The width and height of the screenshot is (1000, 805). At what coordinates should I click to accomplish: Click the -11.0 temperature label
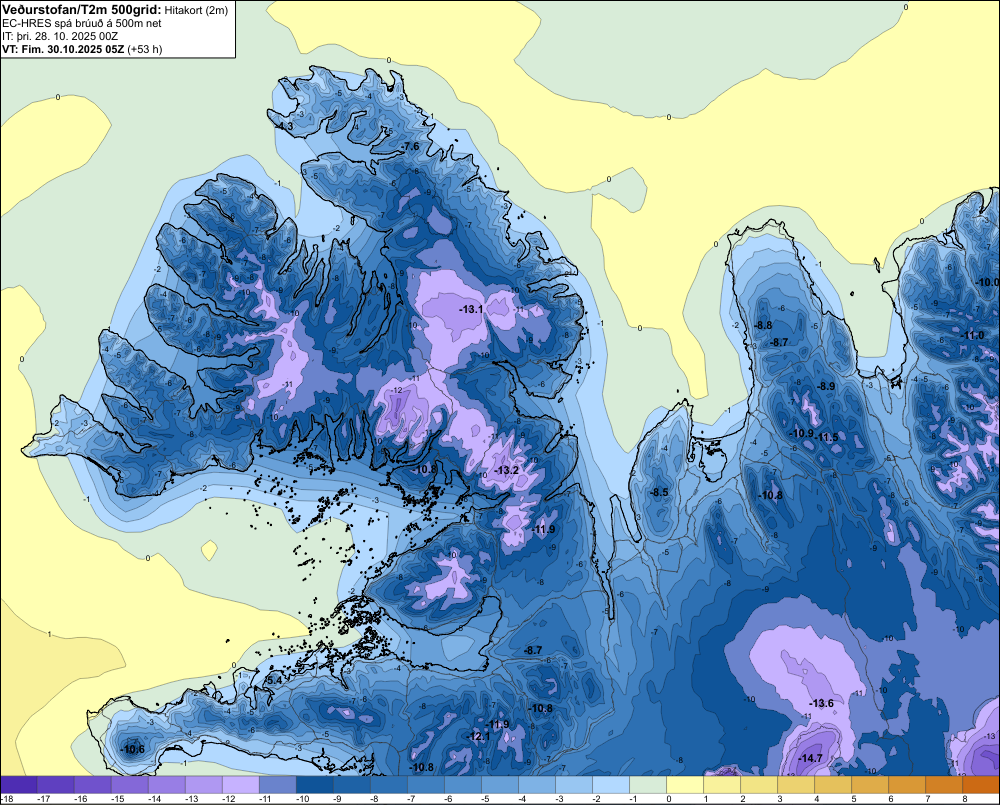973,336
